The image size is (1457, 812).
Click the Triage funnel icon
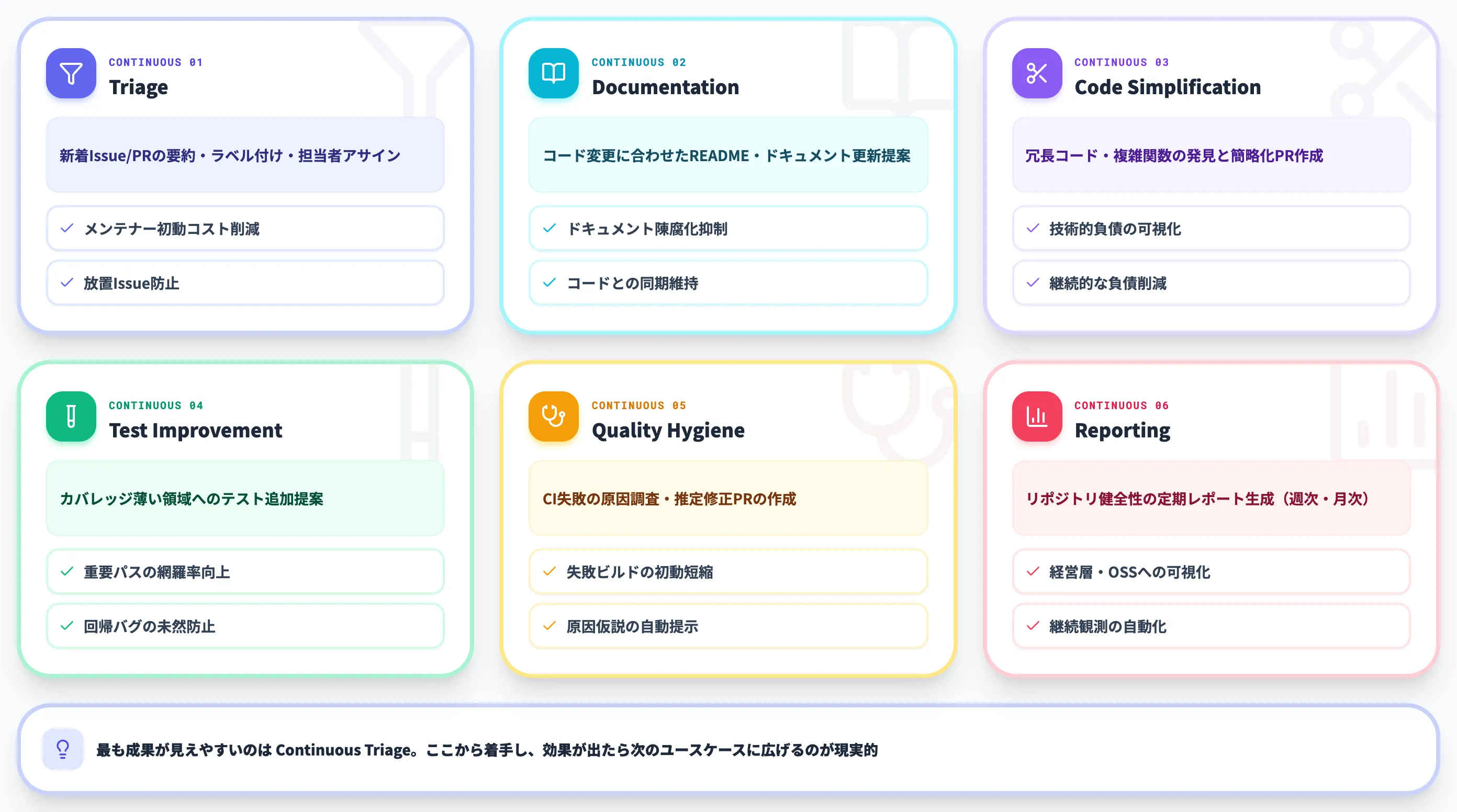(x=71, y=74)
